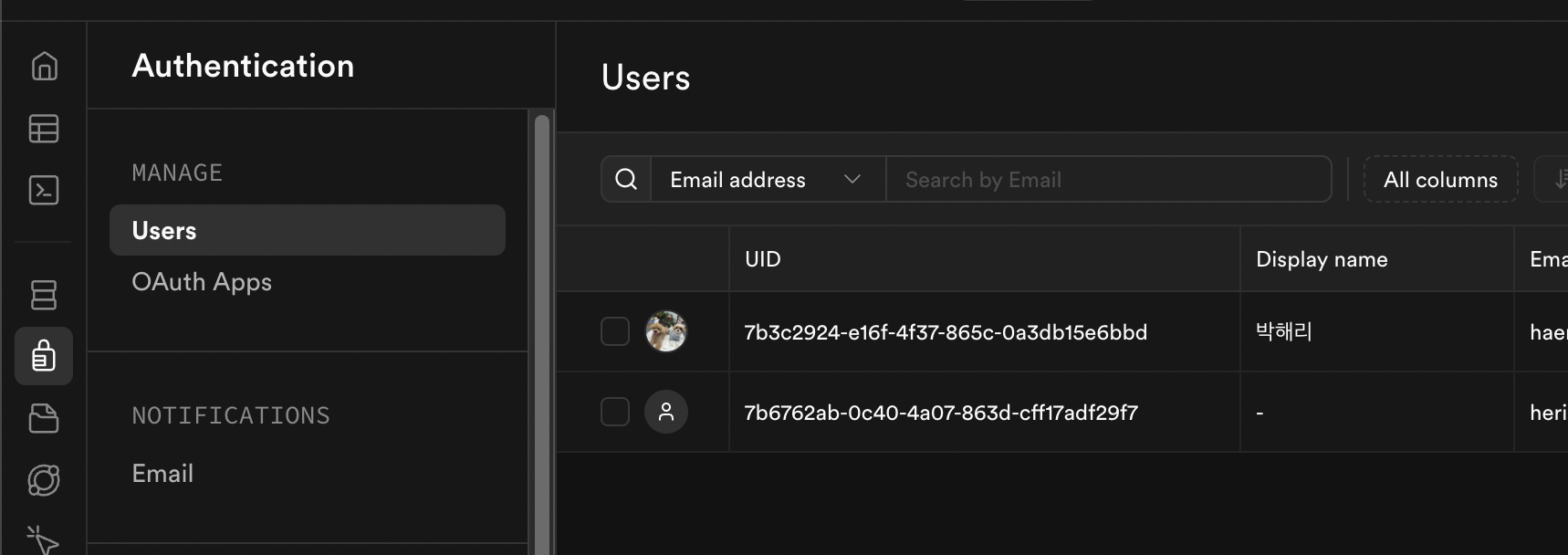Viewport: 1568px width, 555px height.
Task: Click the 박해리 user avatar thumbnail
Action: pos(666,331)
